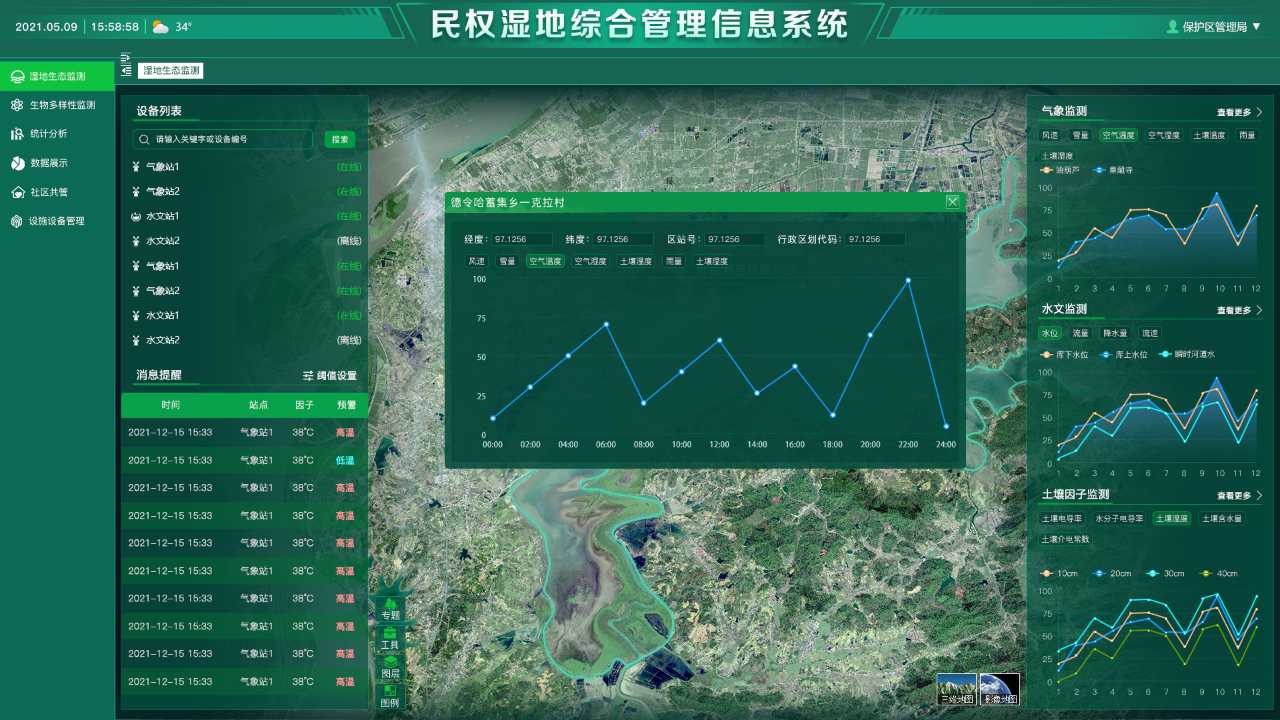The width and height of the screenshot is (1280, 720).
Task: Select 土壤介电常数 tab in soil panel
Action: [1065, 539]
